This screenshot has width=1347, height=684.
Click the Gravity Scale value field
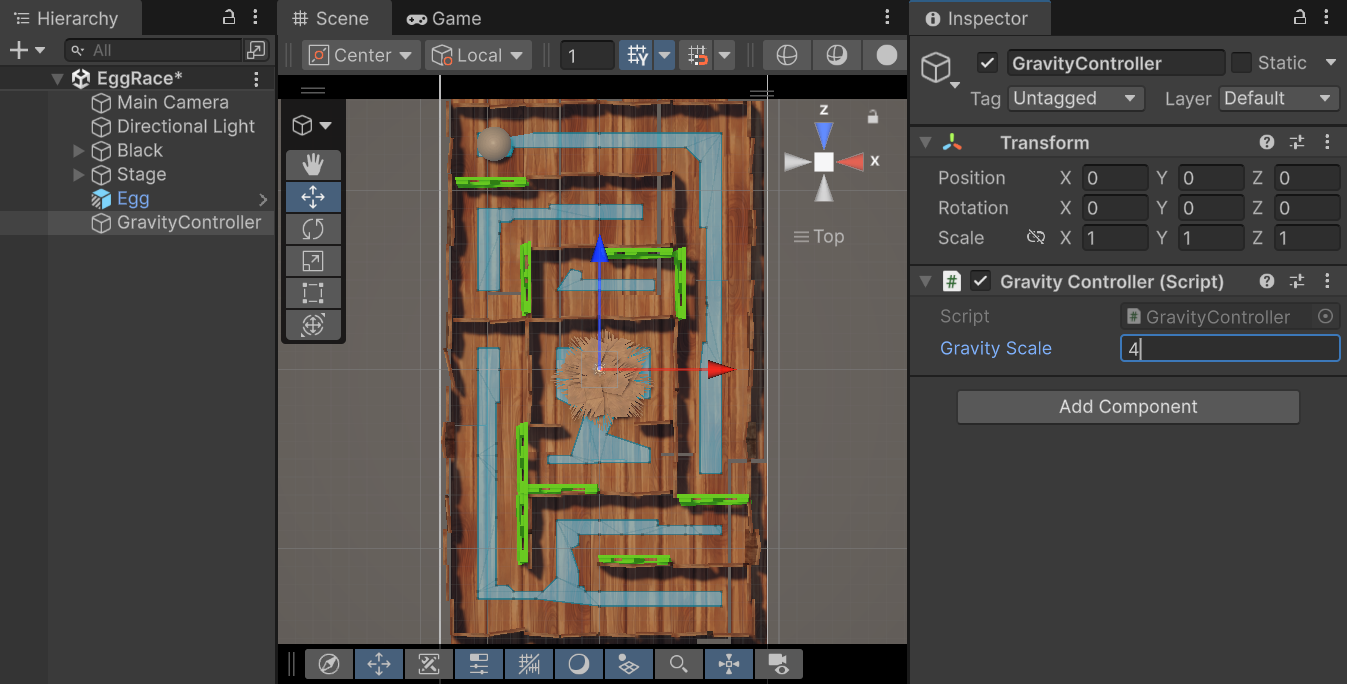tap(1230, 348)
